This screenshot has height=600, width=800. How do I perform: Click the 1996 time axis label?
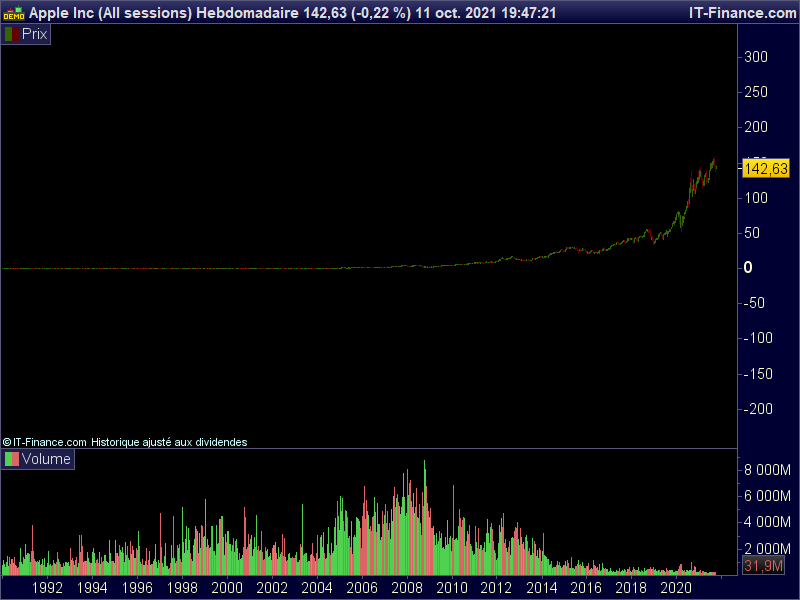137,588
